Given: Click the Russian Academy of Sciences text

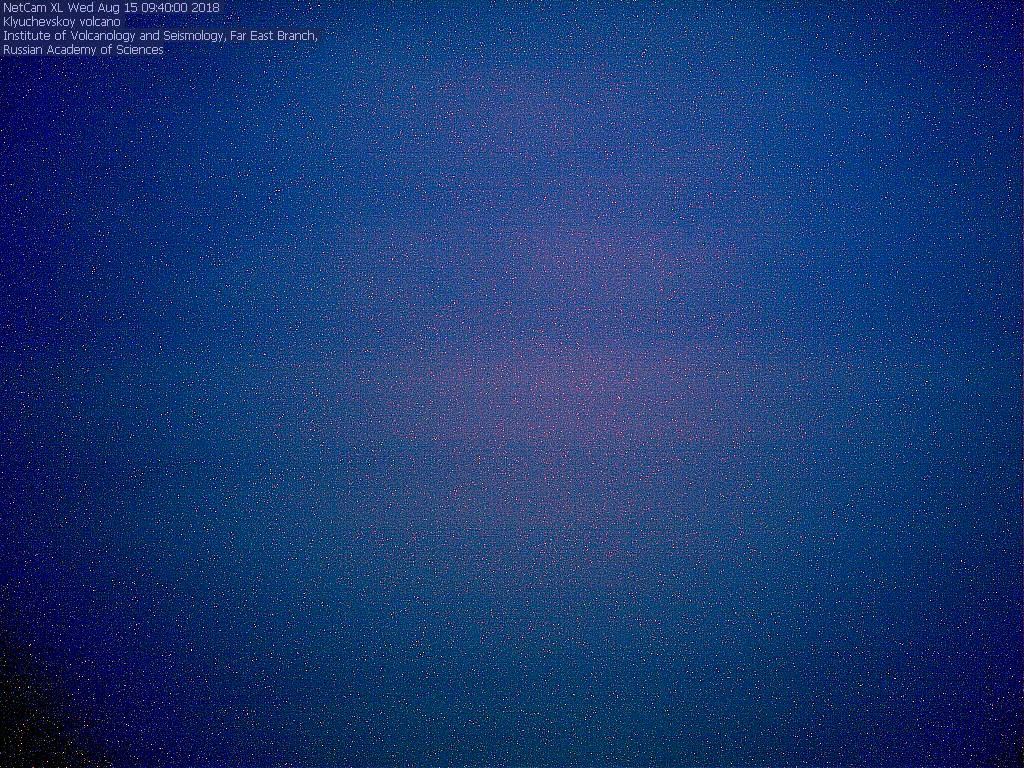Looking at the screenshot, I should click(84, 50).
